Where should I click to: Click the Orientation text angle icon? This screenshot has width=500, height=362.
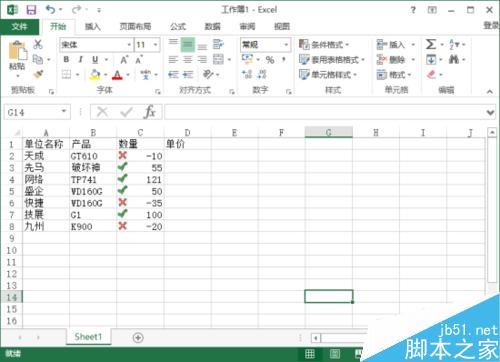[x=208, y=74]
